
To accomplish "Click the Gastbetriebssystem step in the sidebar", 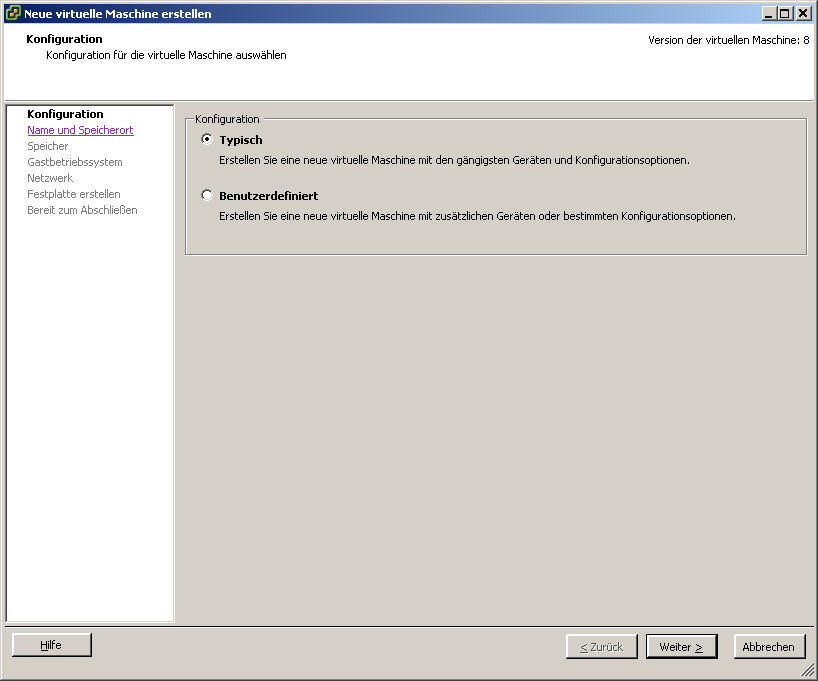I will [75, 162].
